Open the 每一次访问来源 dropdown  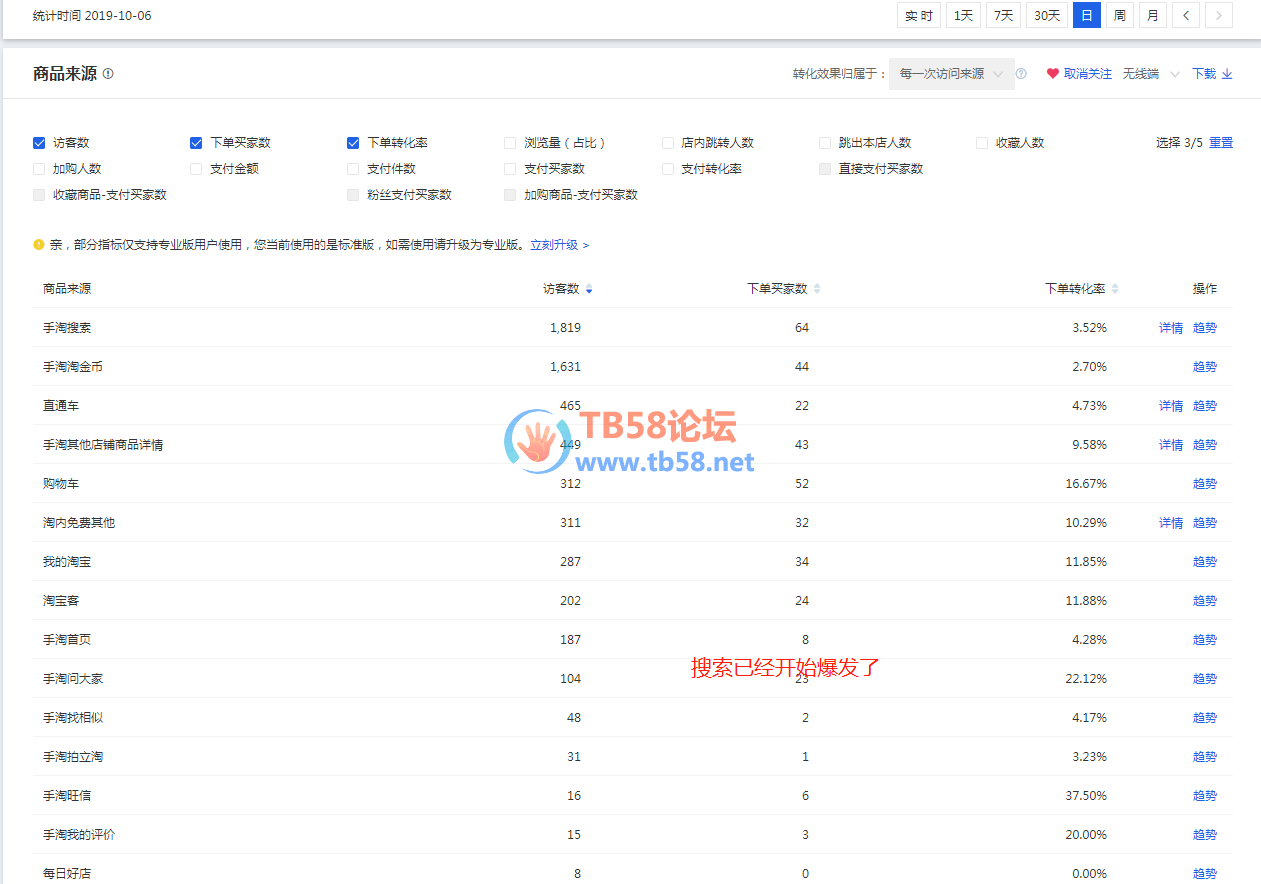[x=951, y=74]
